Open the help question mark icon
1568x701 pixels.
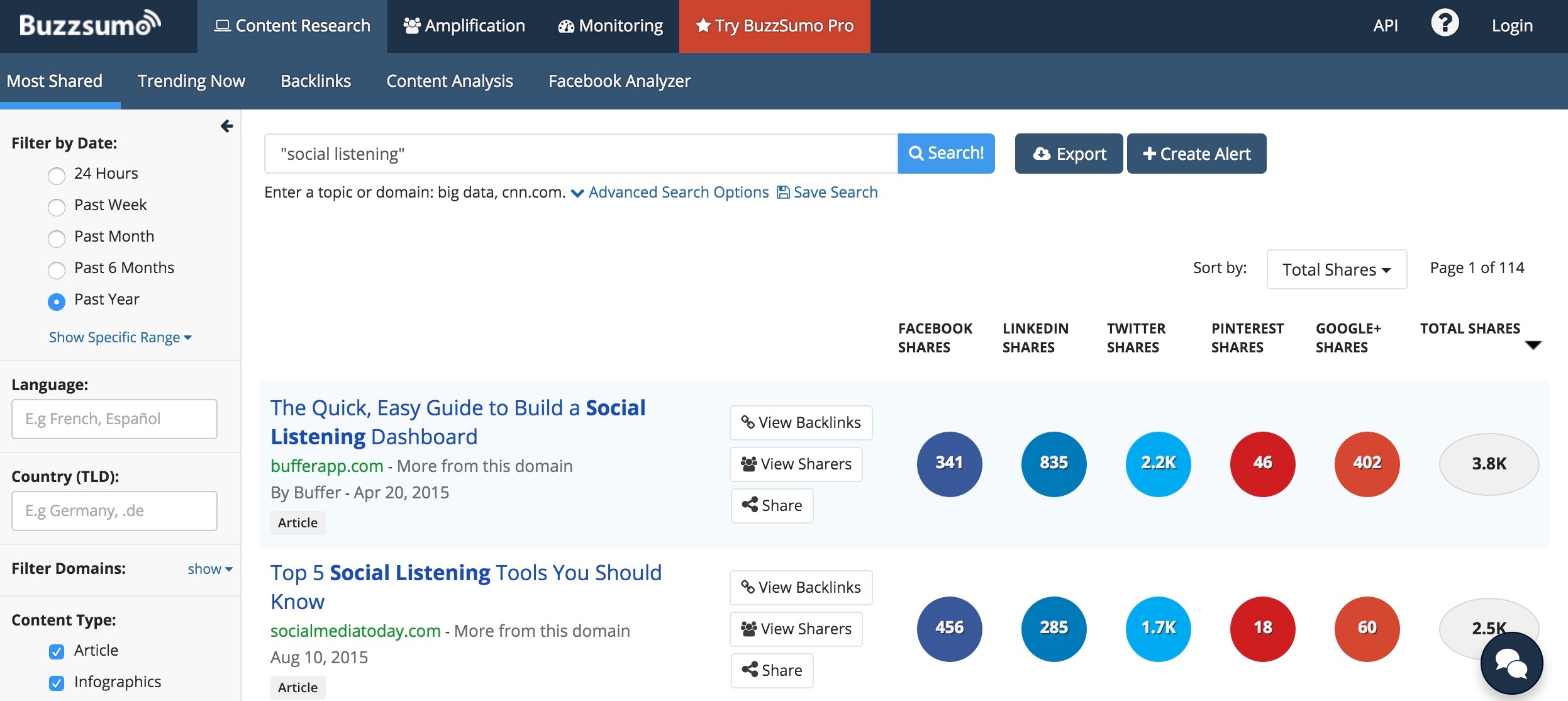1445,23
